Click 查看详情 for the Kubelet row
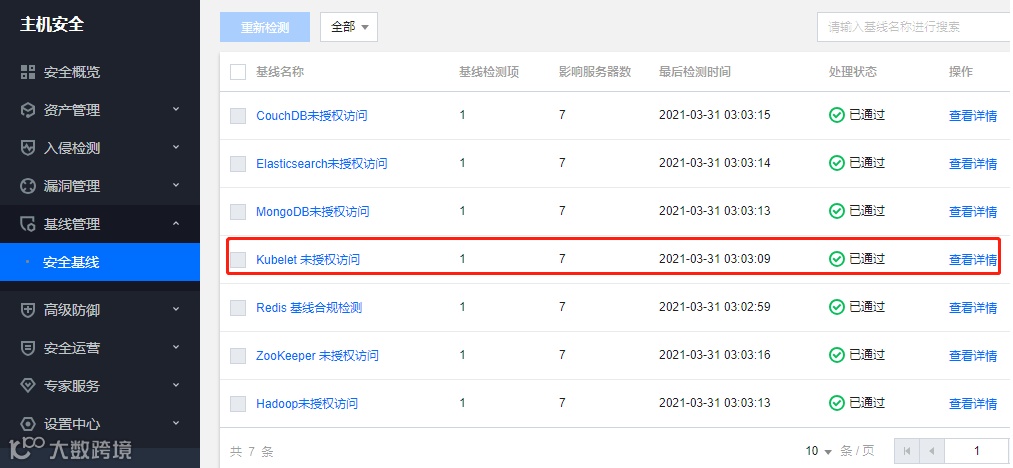 (973, 260)
